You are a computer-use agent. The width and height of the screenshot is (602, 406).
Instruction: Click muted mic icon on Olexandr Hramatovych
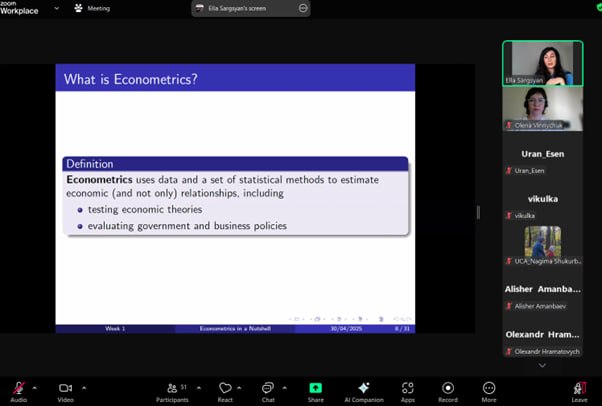(509, 351)
